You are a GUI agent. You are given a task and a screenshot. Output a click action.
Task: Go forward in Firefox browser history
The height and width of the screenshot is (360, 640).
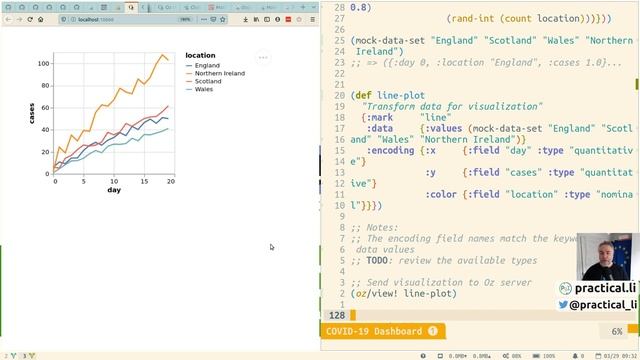(x=19, y=19)
